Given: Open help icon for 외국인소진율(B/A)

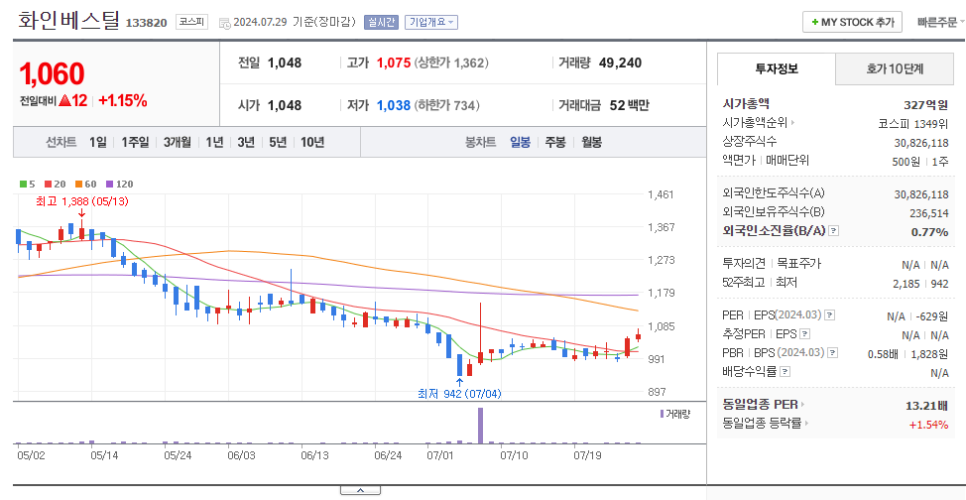Looking at the screenshot, I should click(834, 231).
